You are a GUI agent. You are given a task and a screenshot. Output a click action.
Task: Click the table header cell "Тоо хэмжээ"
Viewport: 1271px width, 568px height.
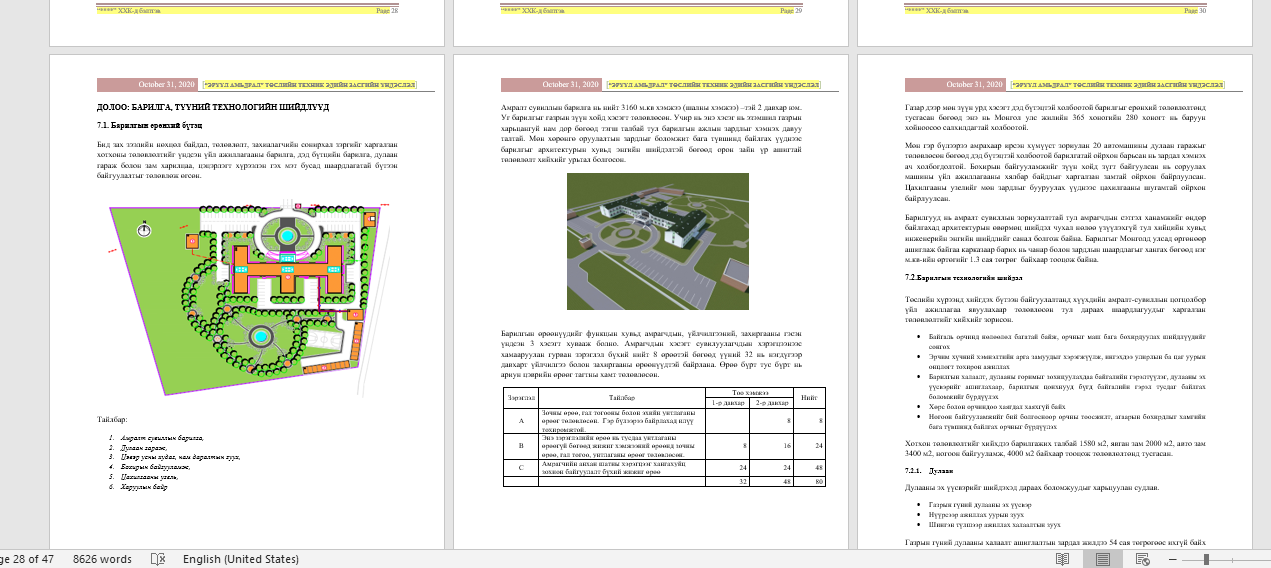click(751, 392)
